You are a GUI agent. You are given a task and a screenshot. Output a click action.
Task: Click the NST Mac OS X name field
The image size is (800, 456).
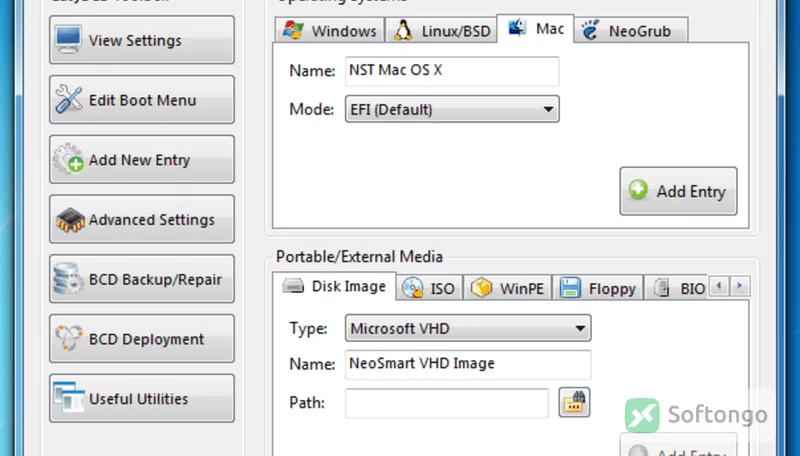click(x=452, y=71)
